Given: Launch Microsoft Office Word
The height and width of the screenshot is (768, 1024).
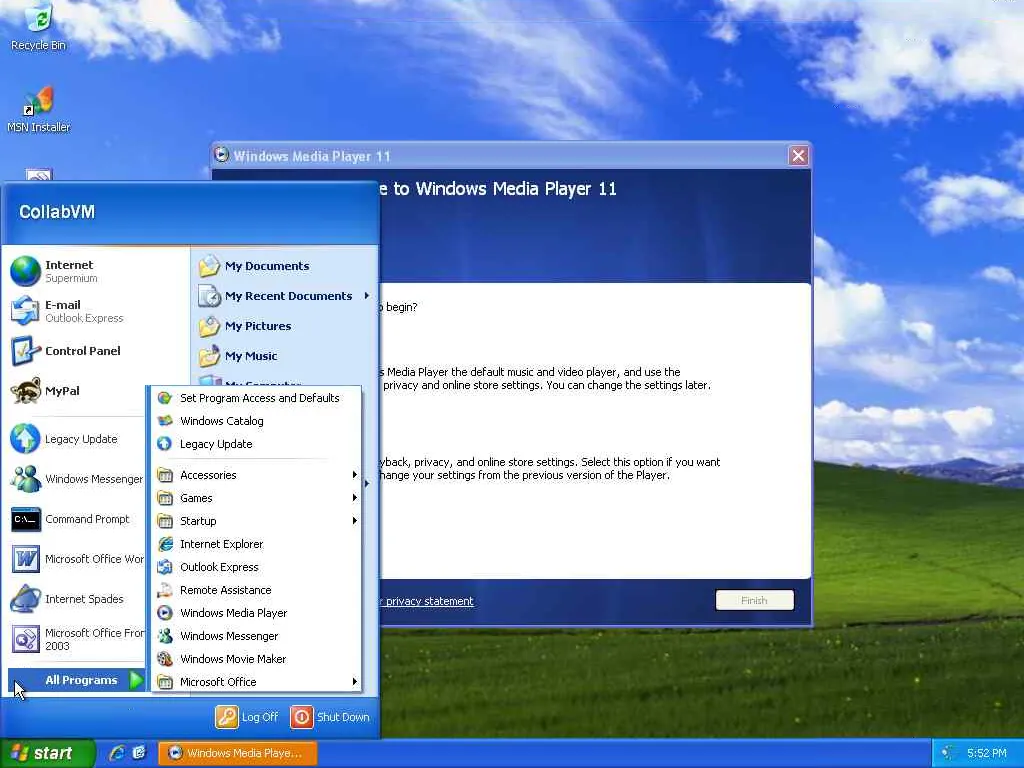Looking at the screenshot, I should [77, 559].
